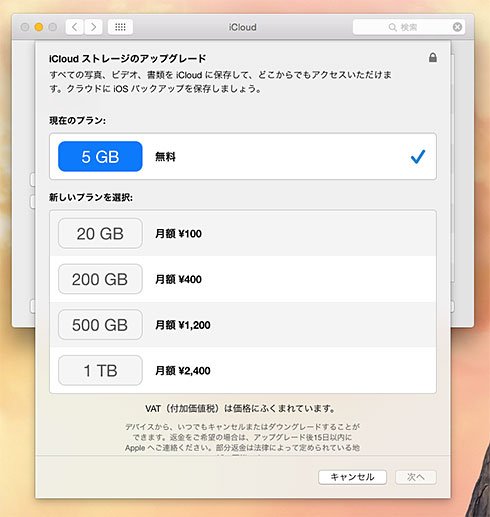Click the magnifier icon in the search field
This screenshot has height=517, width=490.
tap(393, 27)
